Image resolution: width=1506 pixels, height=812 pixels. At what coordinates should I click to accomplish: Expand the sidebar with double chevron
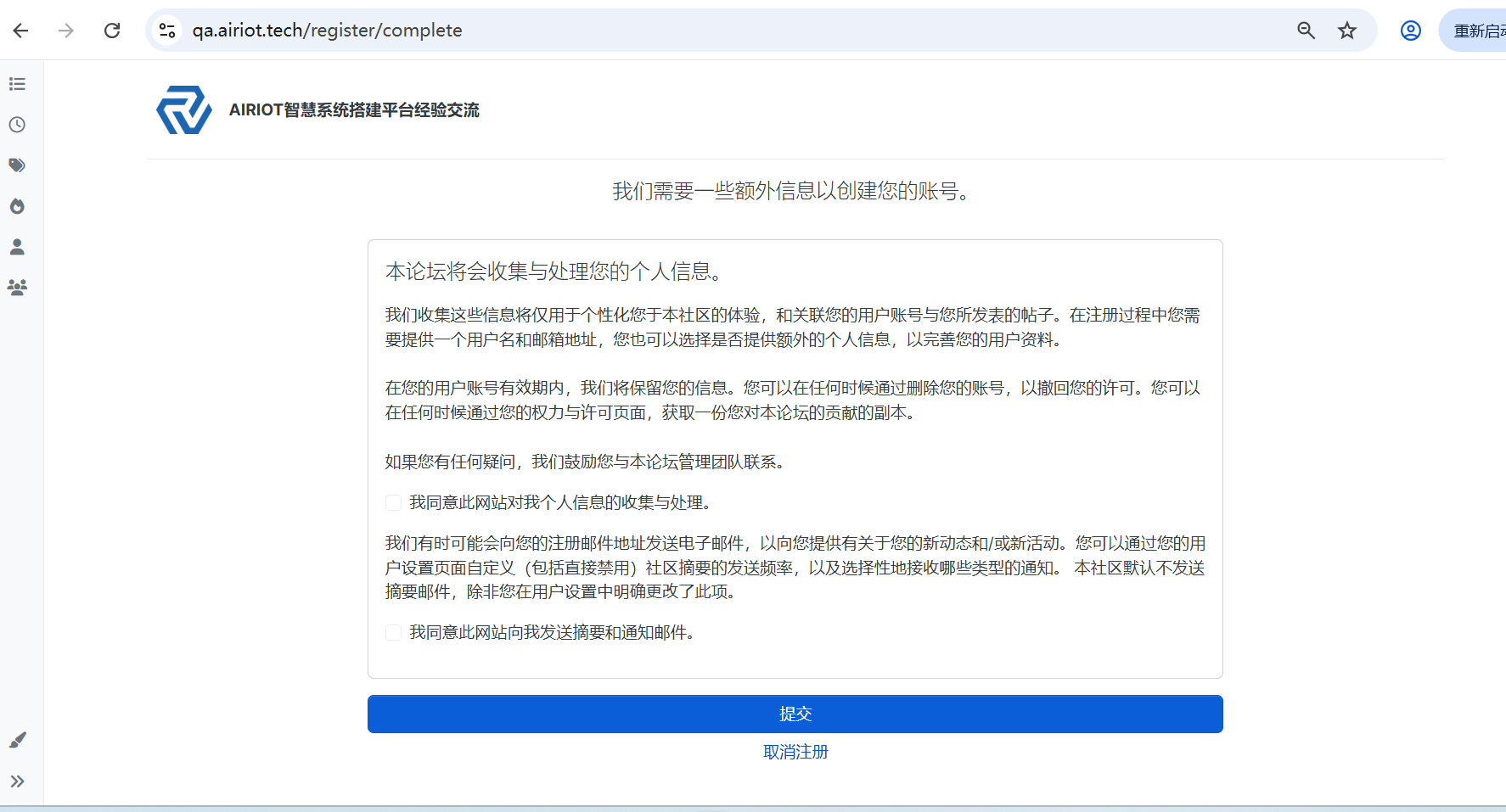coord(17,781)
